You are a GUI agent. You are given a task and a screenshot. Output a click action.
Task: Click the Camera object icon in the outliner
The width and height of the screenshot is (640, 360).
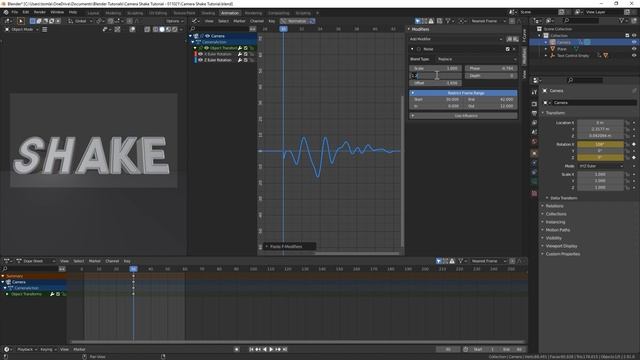coord(553,42)
